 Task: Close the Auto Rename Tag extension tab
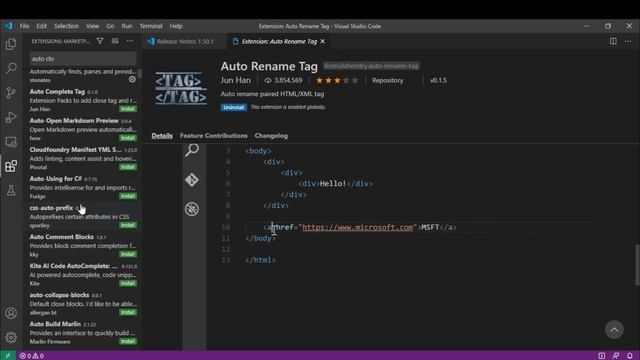pos(323,41)
